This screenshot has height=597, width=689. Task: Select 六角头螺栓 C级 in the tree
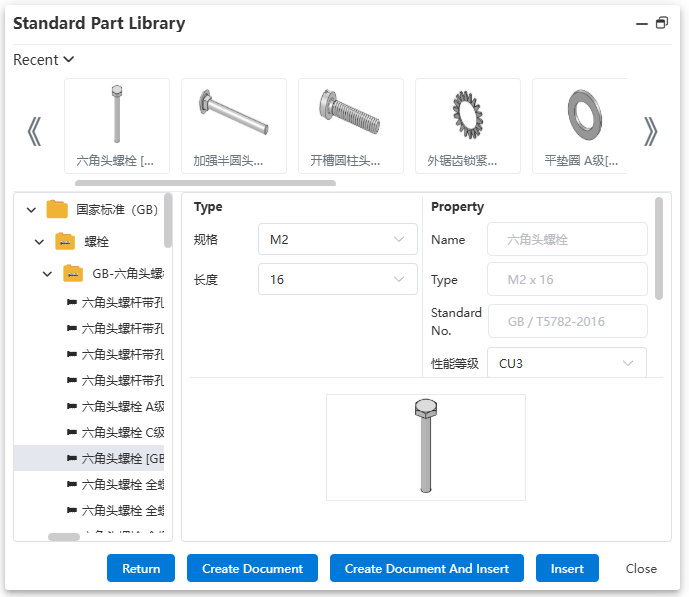coord(116,433)
